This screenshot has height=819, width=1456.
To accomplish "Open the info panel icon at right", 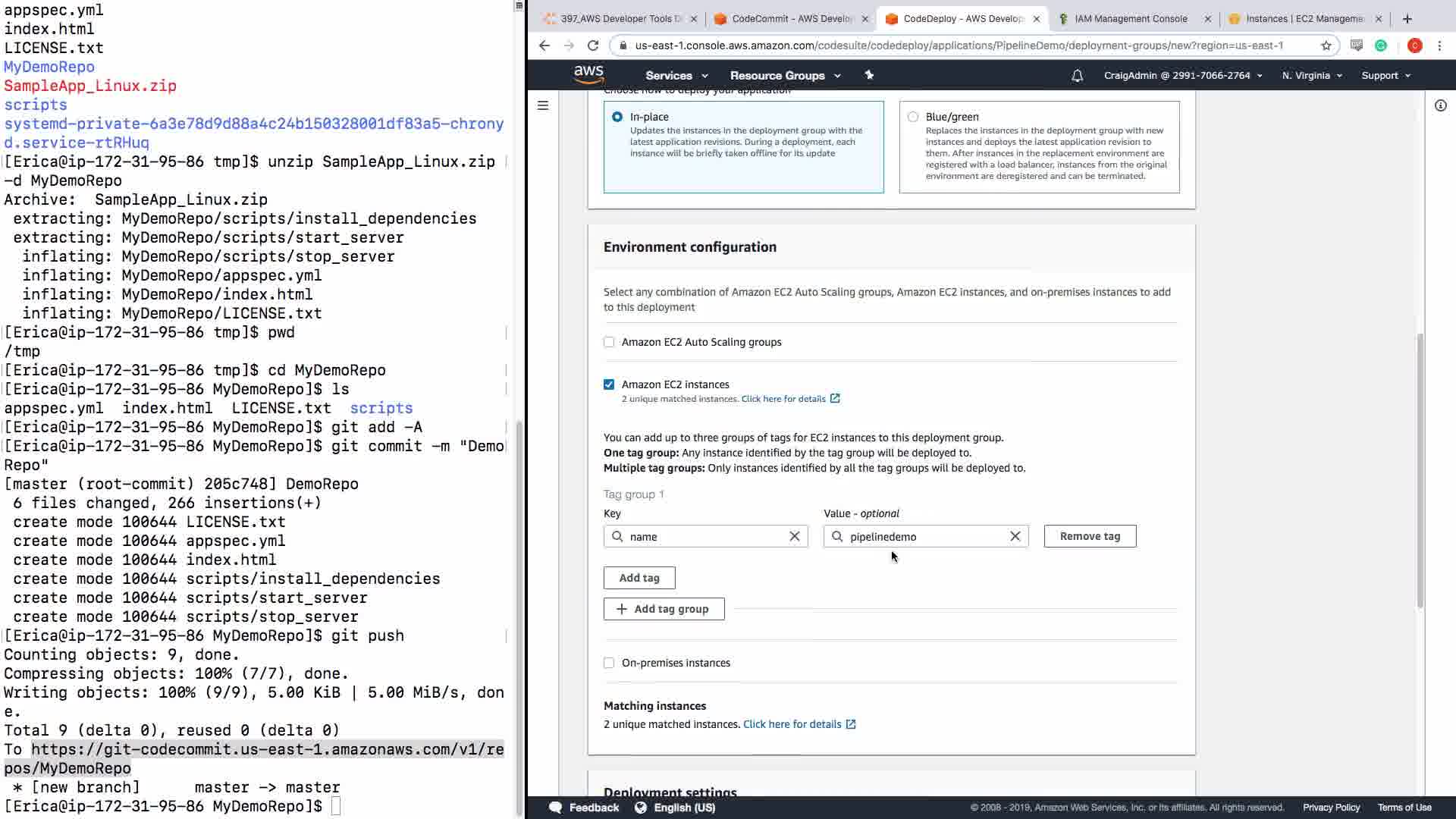I will (1440, 105).
